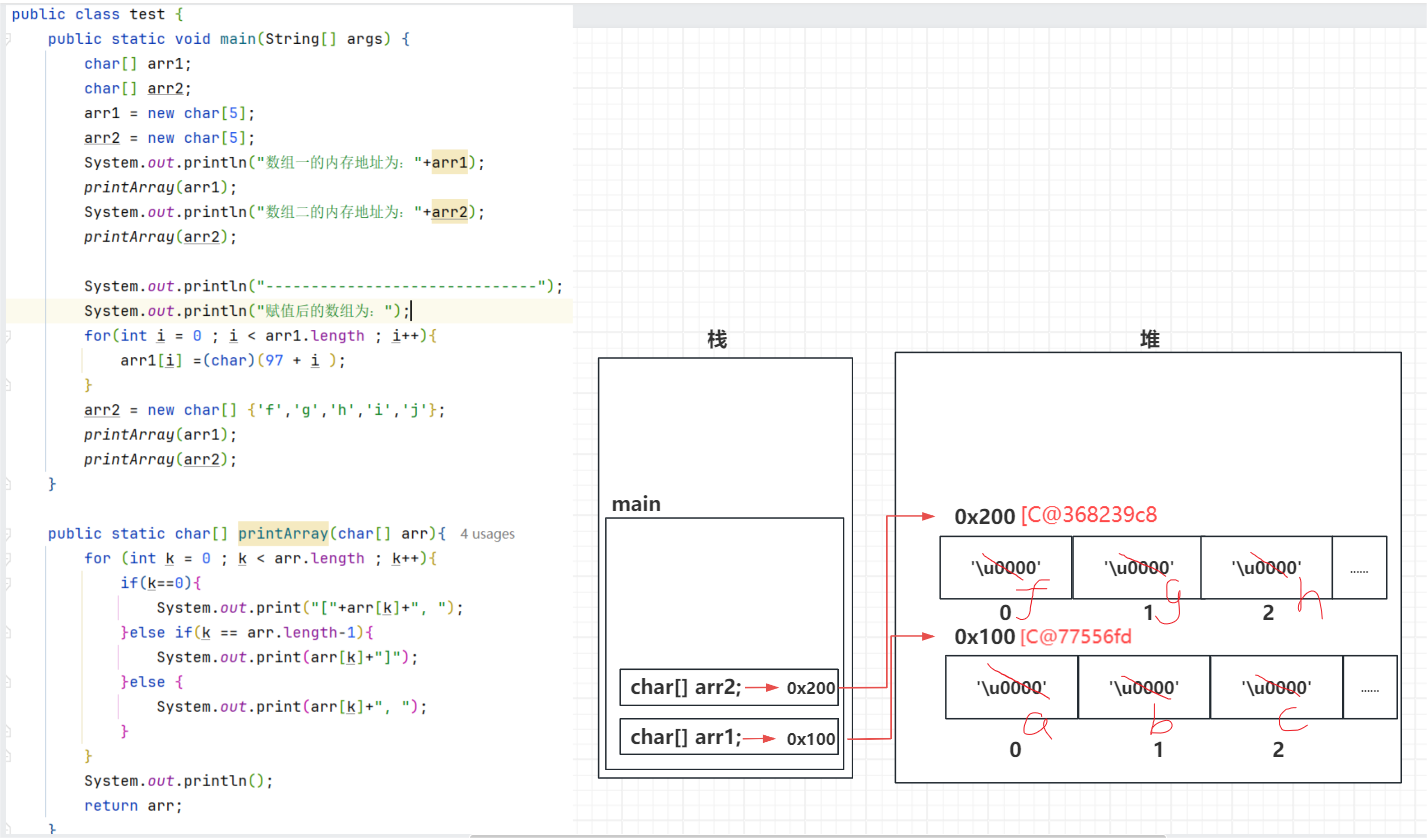Select the '栈' stack label in the diagram

pyautogui.click(x=717, y=340)
